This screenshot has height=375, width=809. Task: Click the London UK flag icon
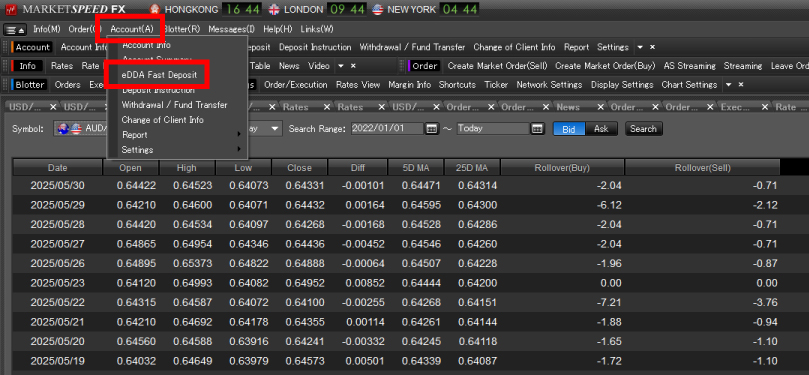point(274,9)
